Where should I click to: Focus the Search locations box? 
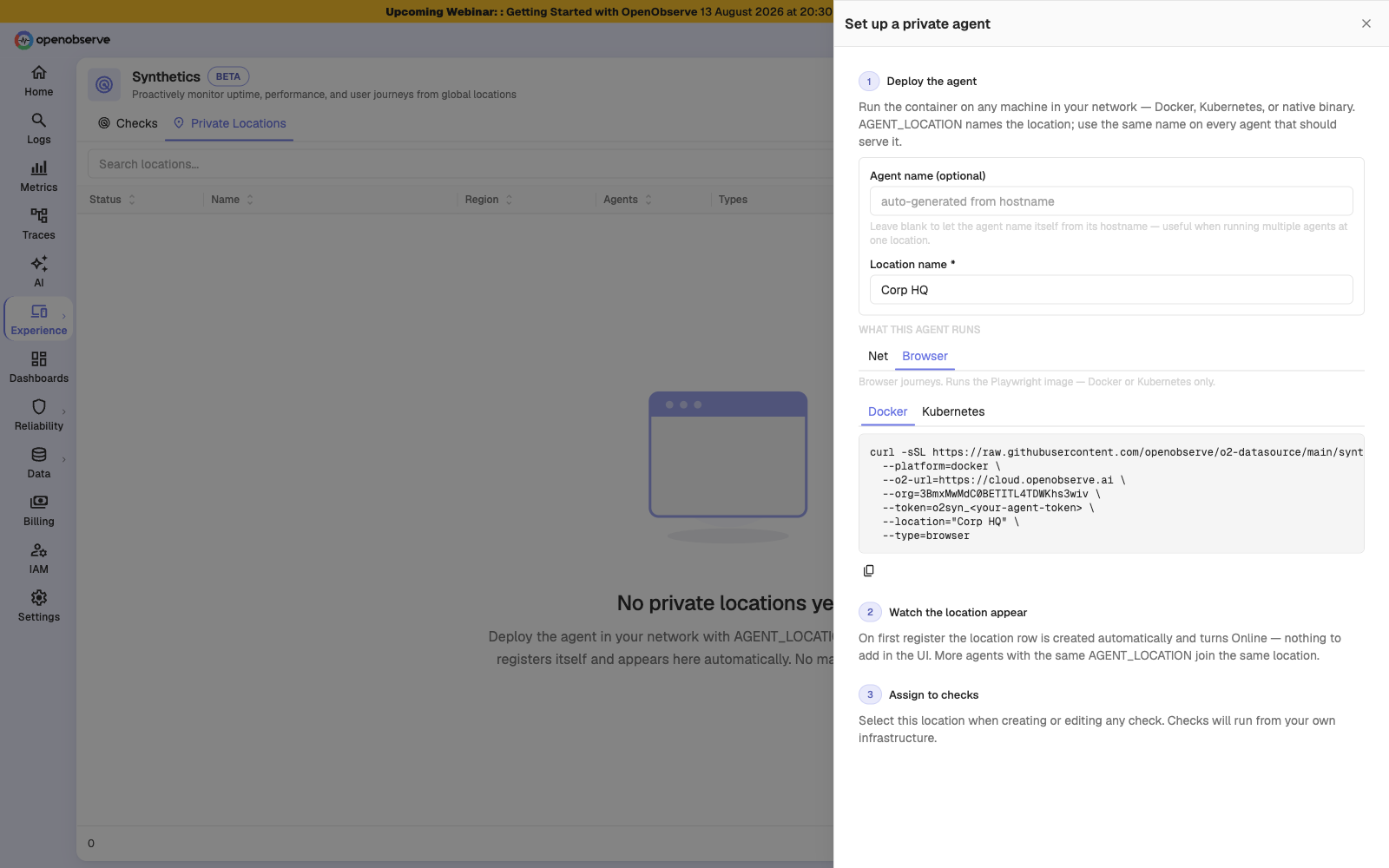(x=460, y=164)
